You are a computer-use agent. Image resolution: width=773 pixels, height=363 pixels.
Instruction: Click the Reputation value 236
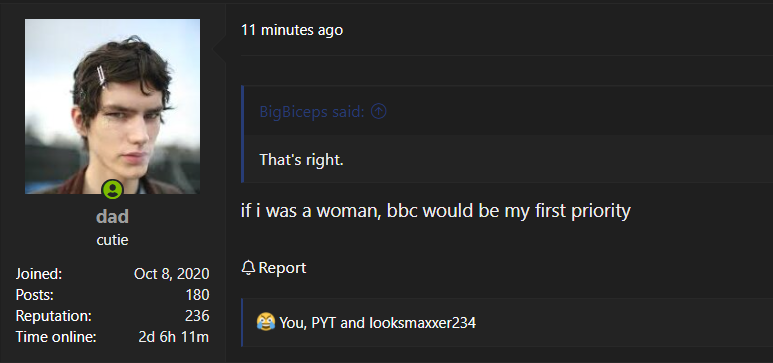click(x=197, y=316)
